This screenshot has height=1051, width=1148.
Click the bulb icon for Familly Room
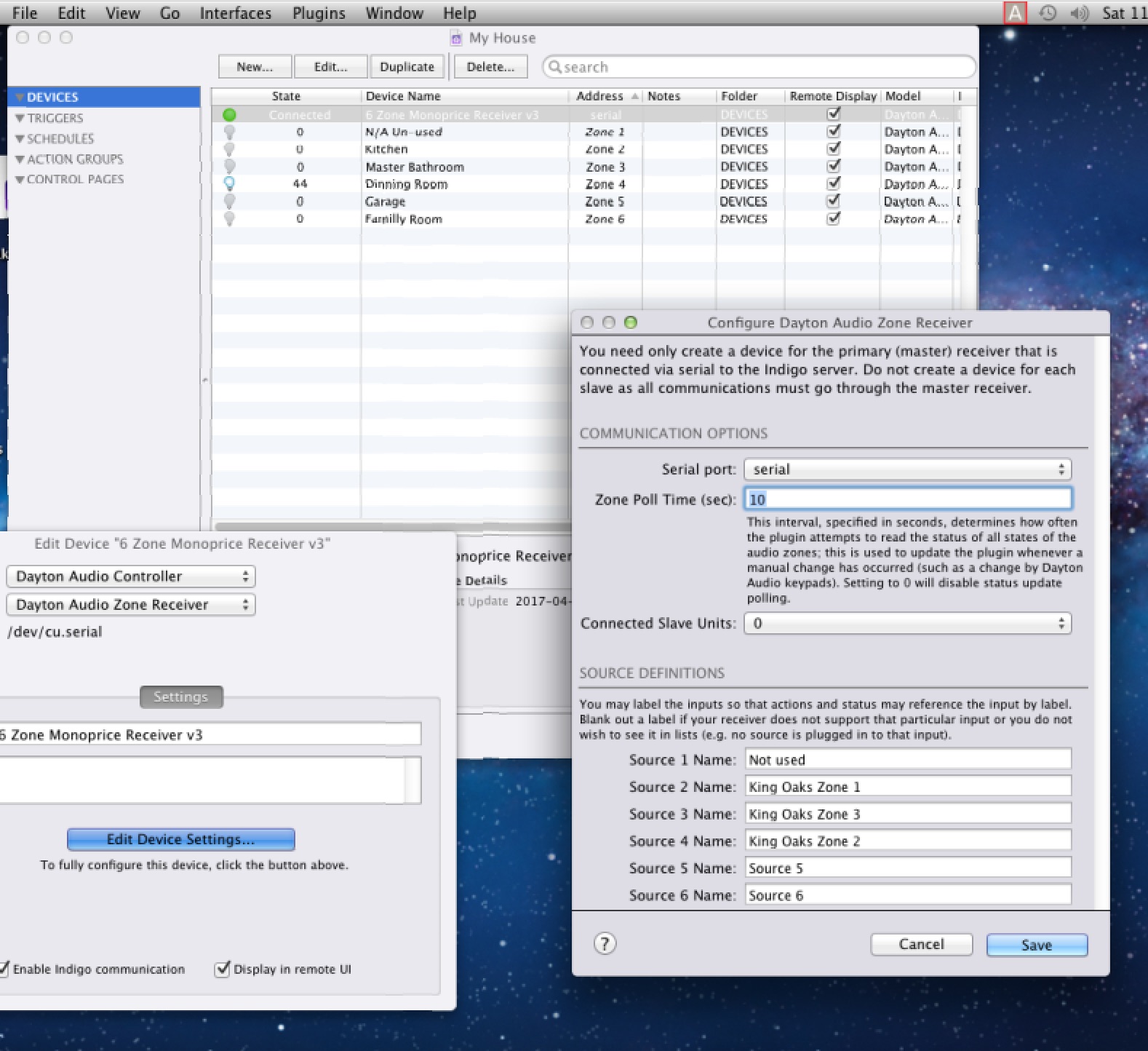(x=229, y=219)
